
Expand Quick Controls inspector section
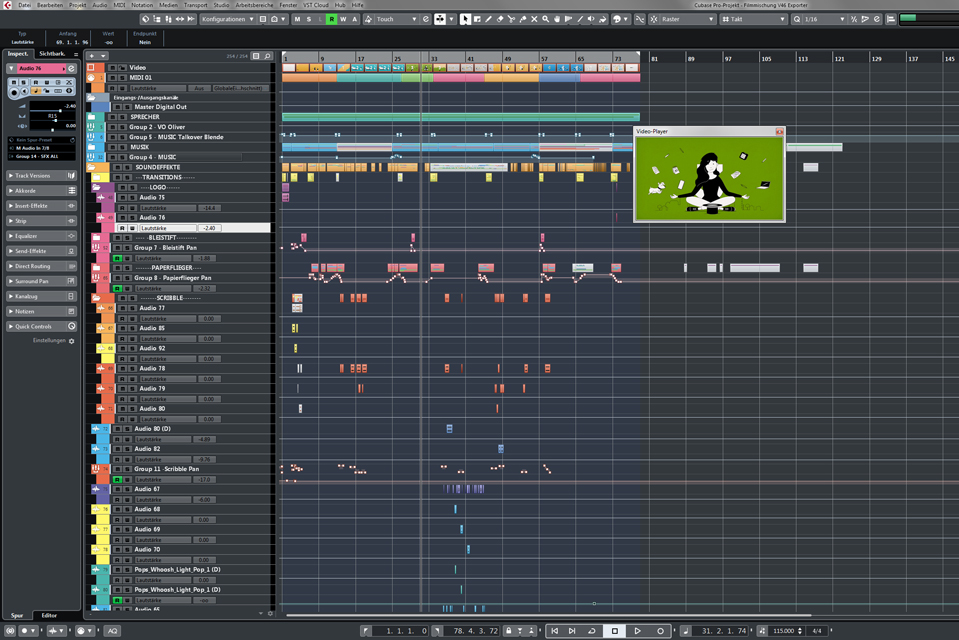click(x=41, y=326)
